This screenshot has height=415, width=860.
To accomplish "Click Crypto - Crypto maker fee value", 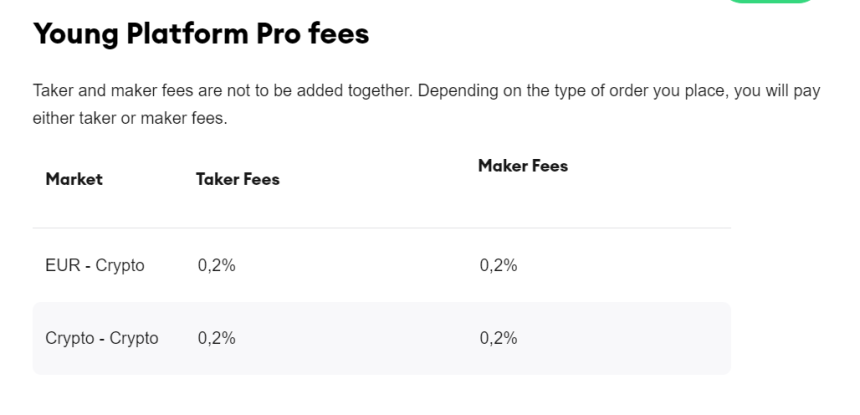I will coord(498,338).
